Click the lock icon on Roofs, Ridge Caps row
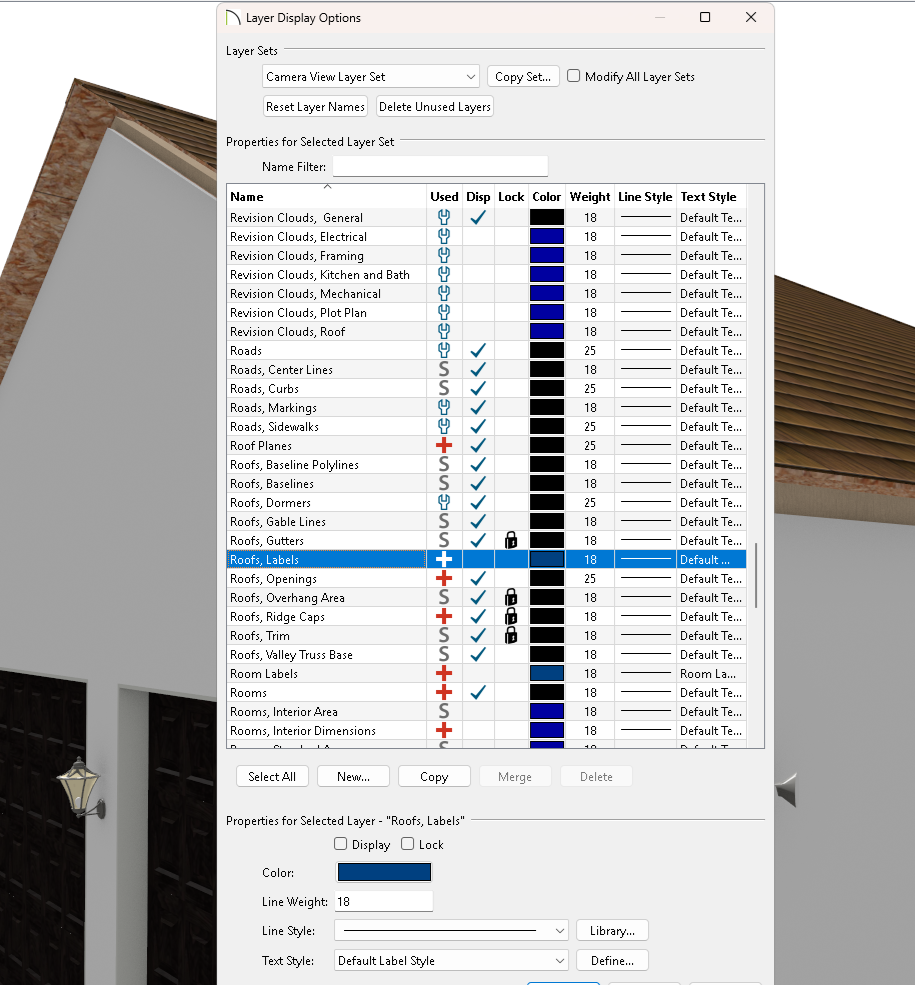Screen dimensions: 915x985 pyautogui.click(x=511, y=617)
